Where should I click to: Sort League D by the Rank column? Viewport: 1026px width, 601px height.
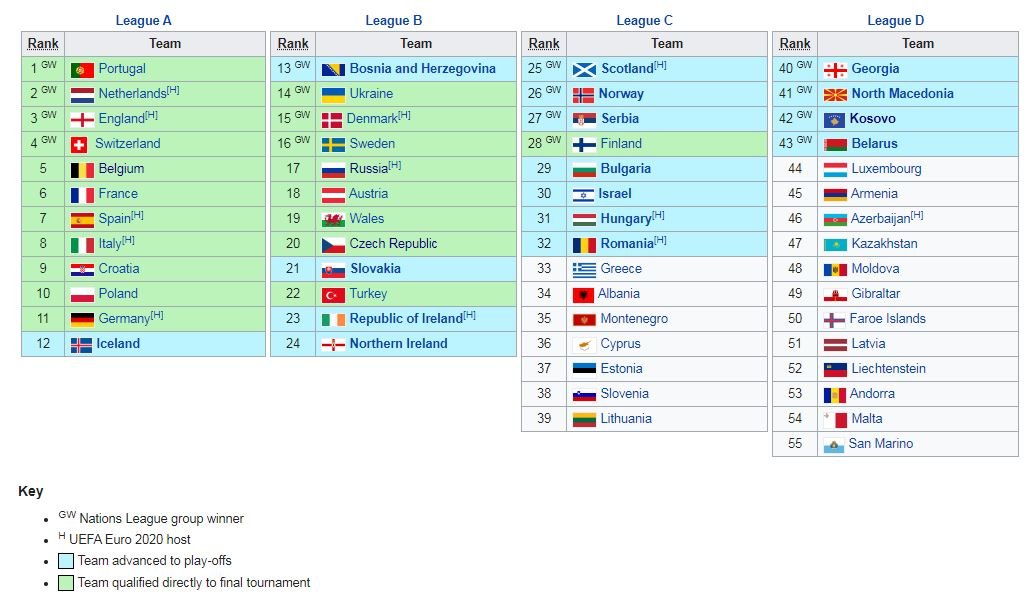tap(794, 43)
